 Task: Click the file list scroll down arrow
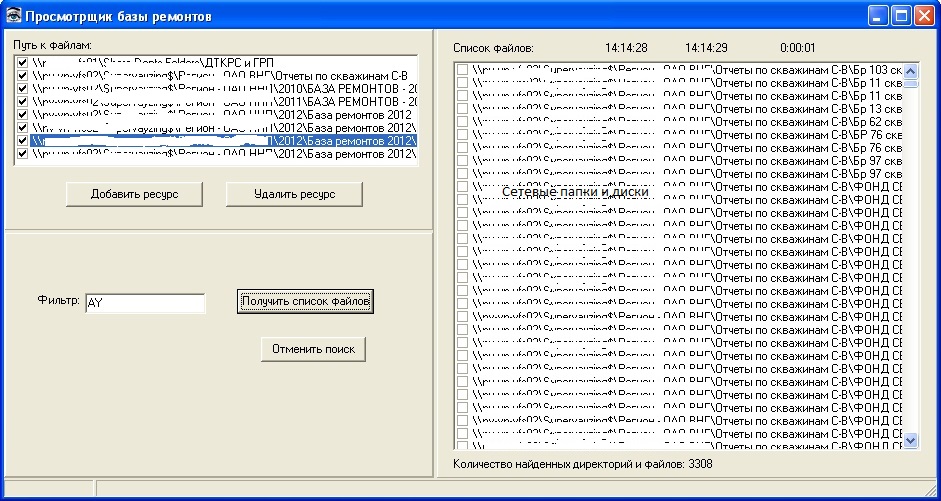pyautogui.click(x=910, y=440)
